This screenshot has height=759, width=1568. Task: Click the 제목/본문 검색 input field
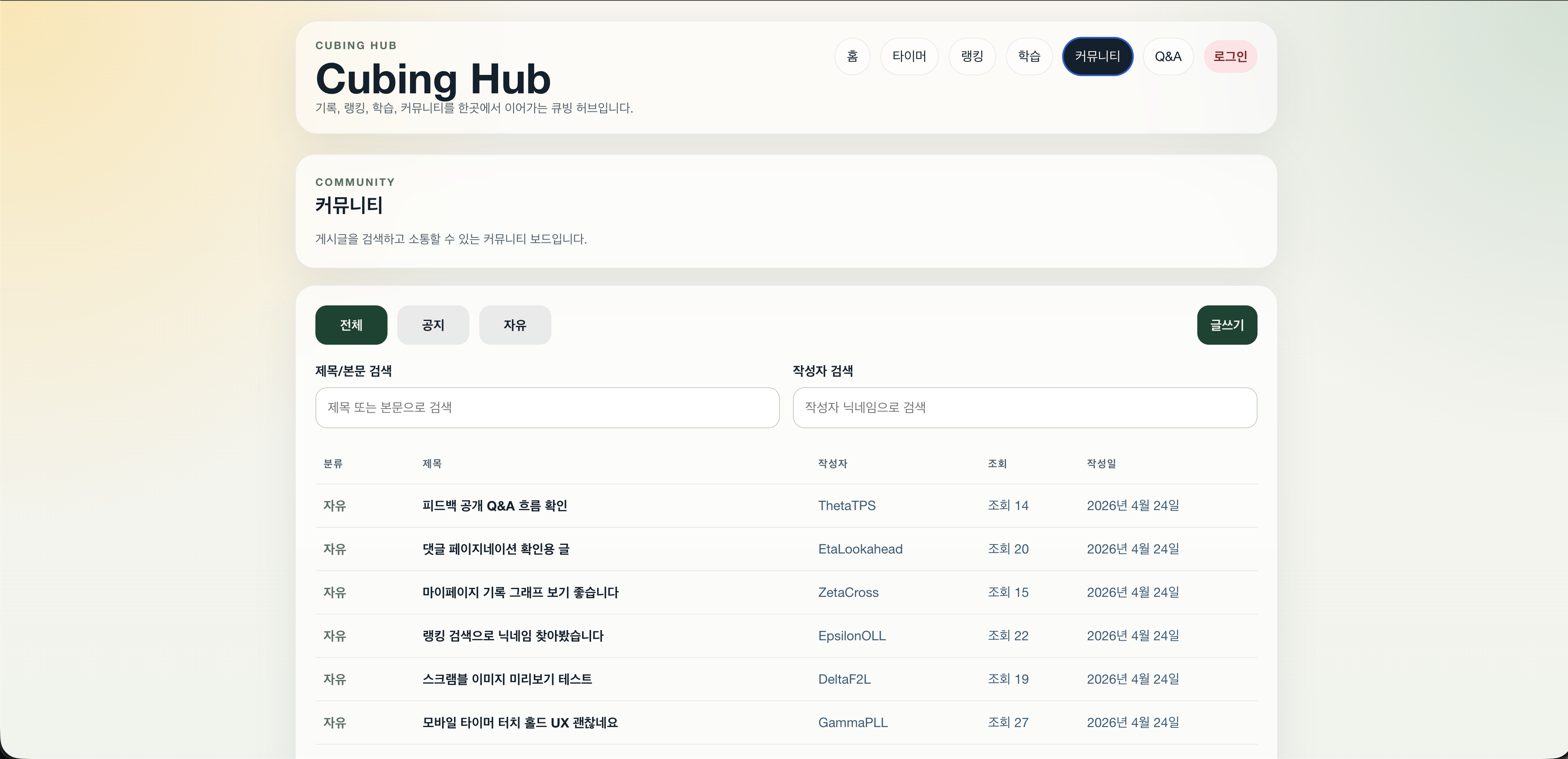point(546,407)
